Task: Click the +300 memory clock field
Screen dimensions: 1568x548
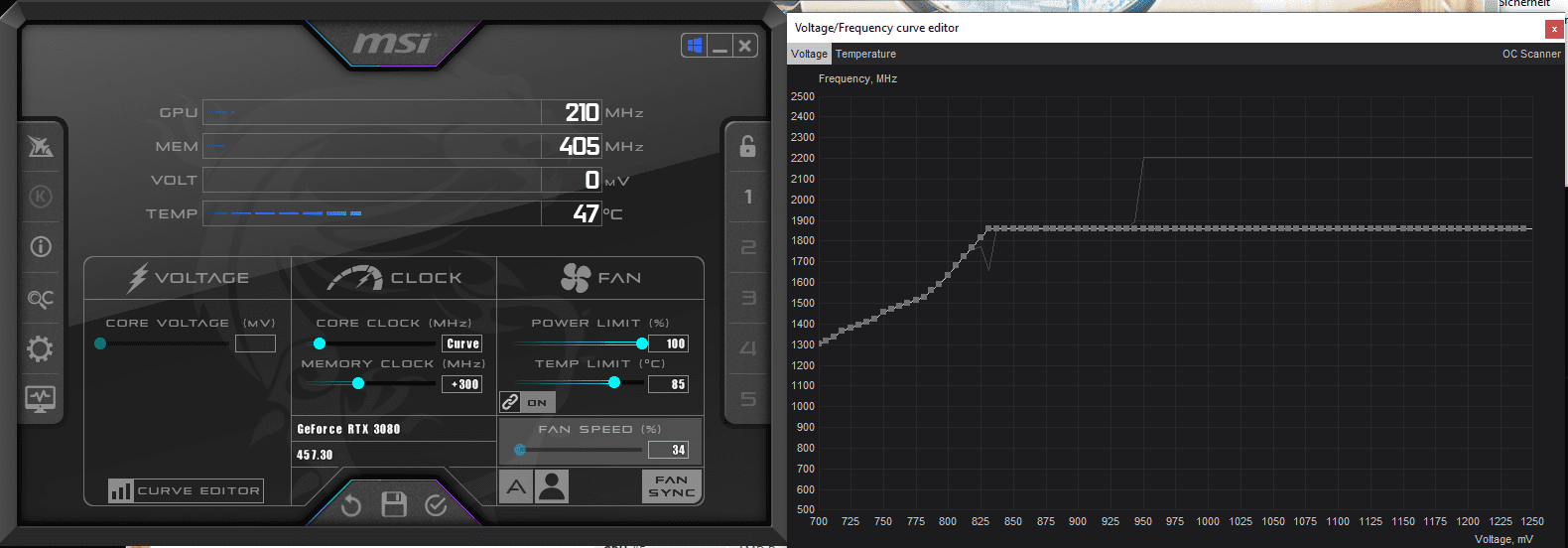Action: (462, 384)
